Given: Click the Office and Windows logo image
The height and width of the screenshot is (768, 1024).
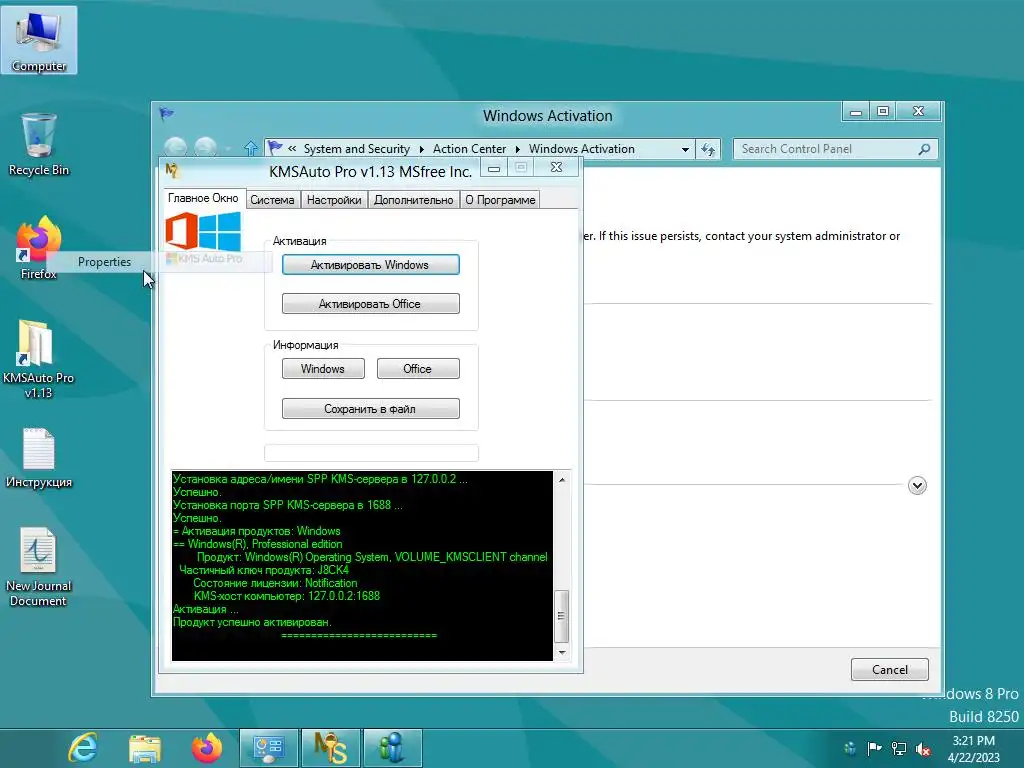Looking at the screenshot, I should [203, 231].
